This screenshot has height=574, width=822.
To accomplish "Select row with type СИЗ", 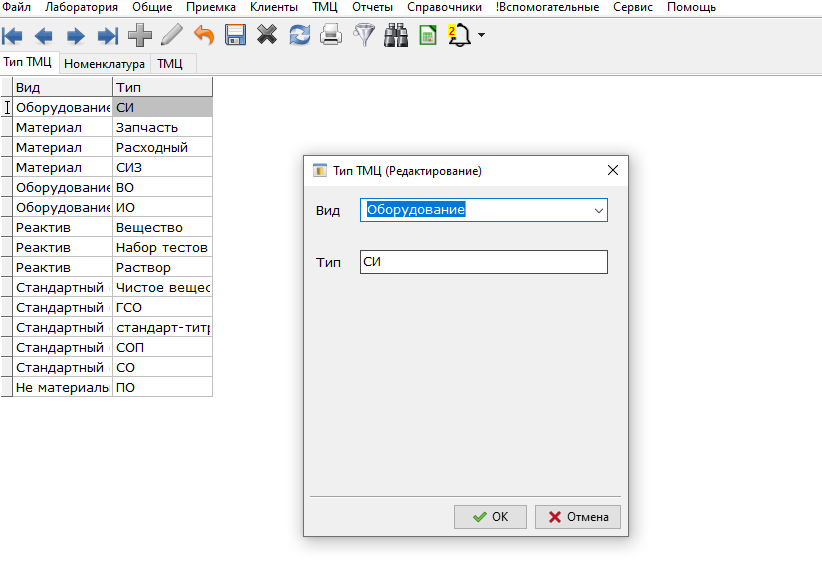I will tap(106, 168).
